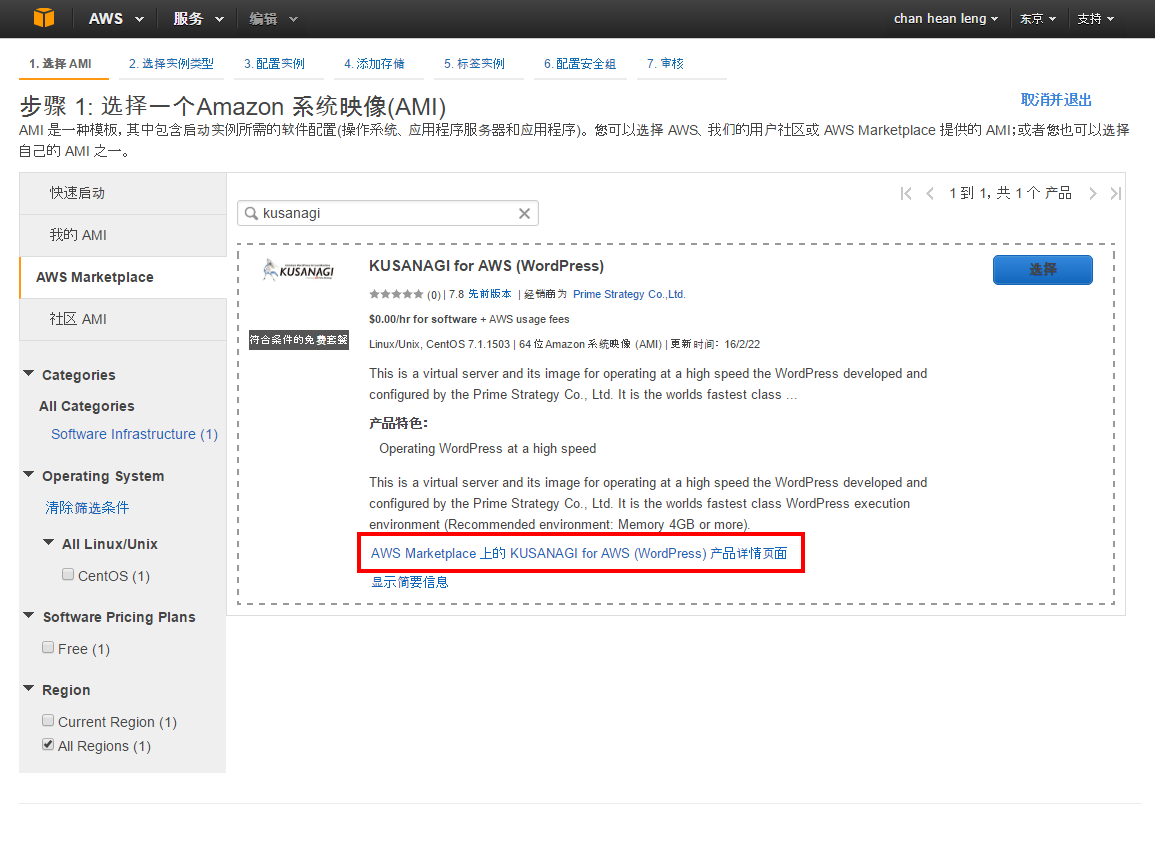Image resolution: width=1155 pixels, height=867 pixels.
Task: Click the 先前版本 link
Action: pyautogui.click(x=490, y=294)
